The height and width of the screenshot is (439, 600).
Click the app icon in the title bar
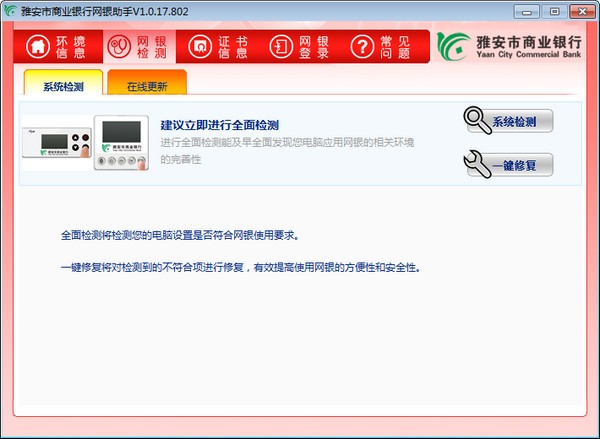point(10,11)
